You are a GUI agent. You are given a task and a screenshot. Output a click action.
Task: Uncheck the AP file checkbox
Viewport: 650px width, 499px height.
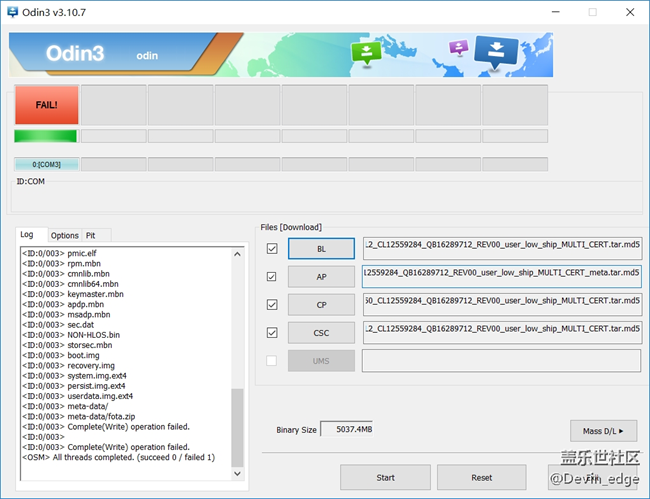(x=272, y=276)
